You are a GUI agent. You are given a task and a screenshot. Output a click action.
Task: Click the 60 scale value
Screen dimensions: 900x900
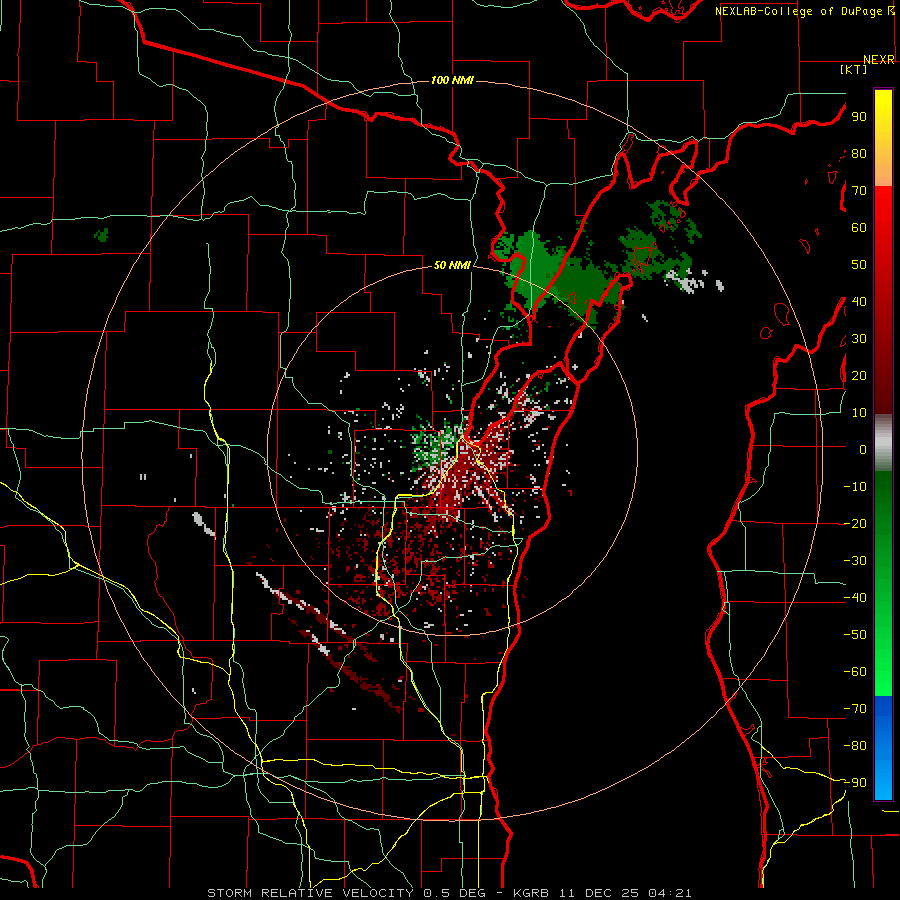coord(859,227)
